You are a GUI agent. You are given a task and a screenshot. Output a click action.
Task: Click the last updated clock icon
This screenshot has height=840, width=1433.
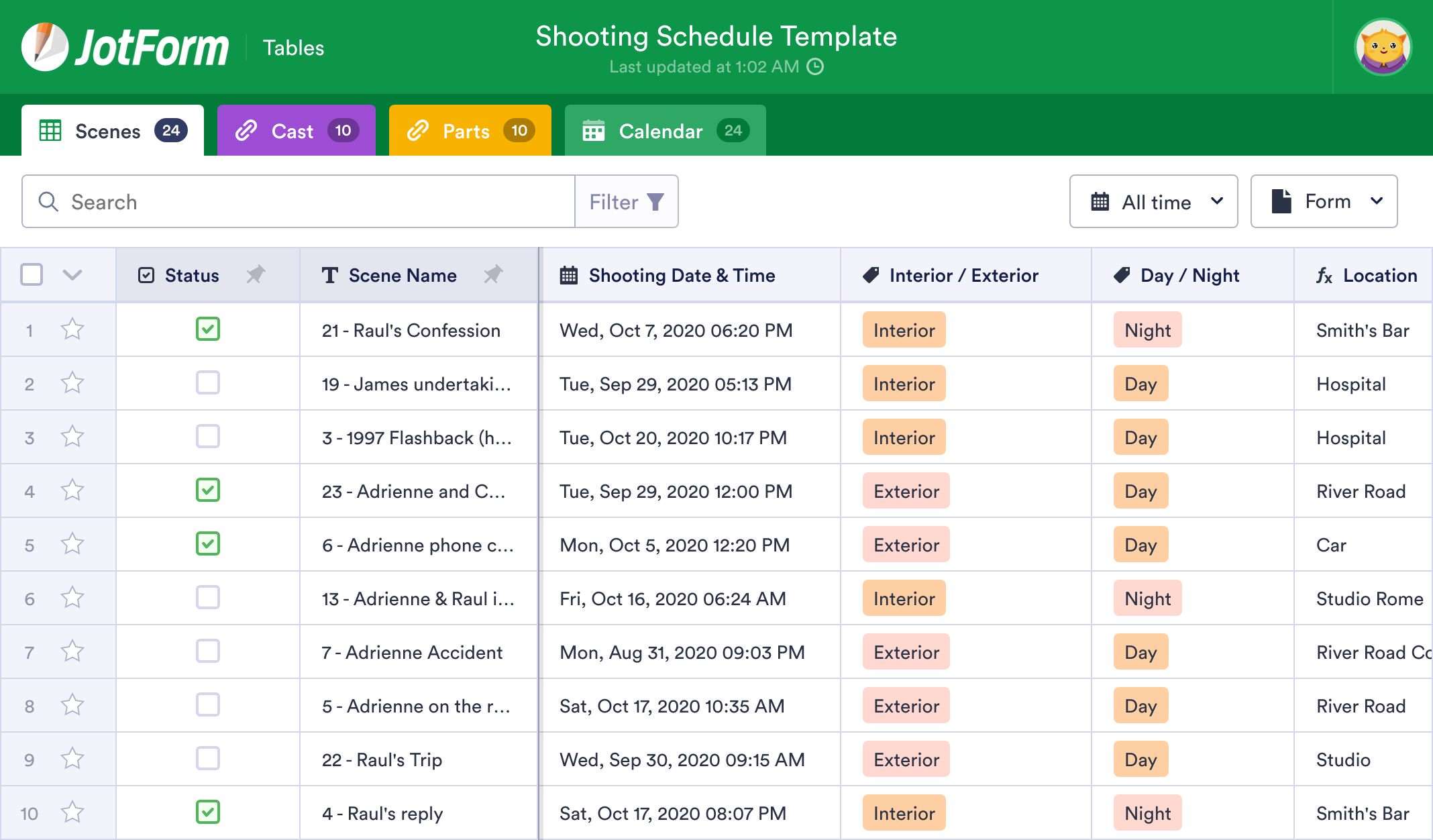[x=815, y=66]
